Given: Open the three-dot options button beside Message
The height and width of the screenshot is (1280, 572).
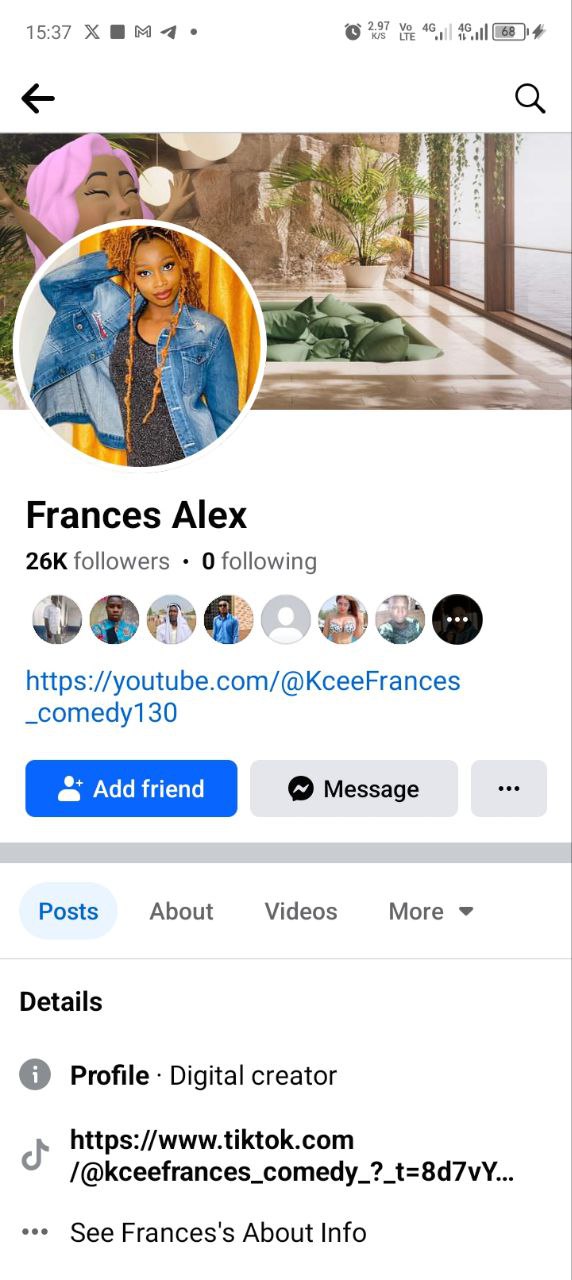Looking at the screenshot, I should [x=509, y=788].
